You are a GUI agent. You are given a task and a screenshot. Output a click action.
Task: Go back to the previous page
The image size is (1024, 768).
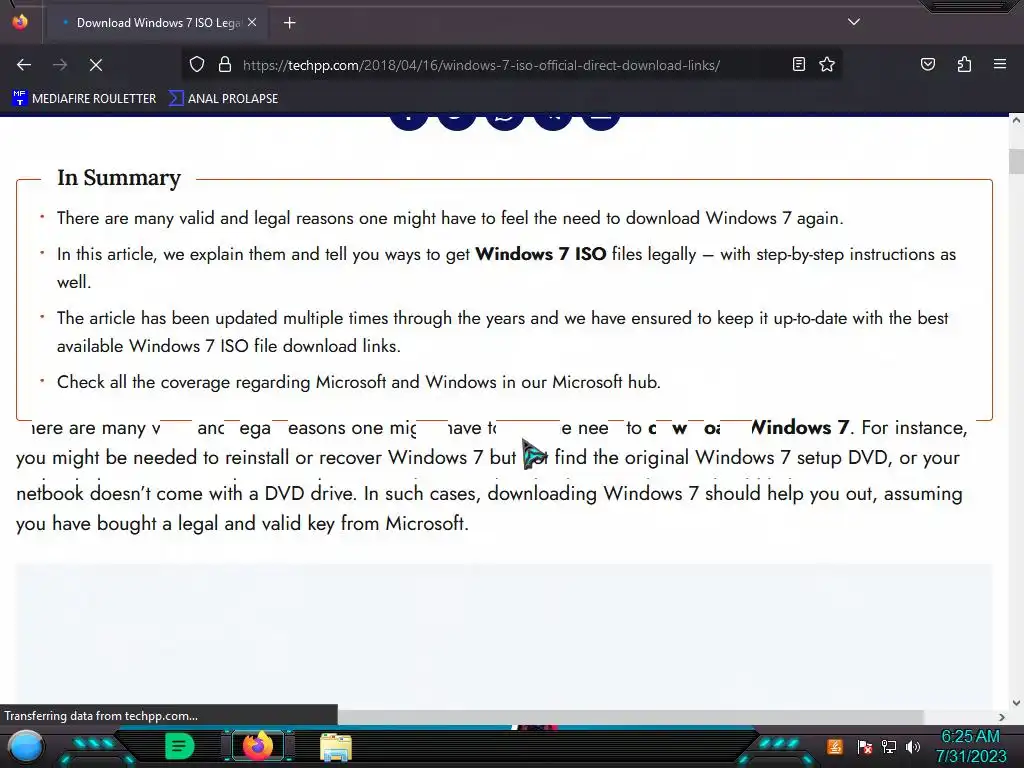point(24,65)
